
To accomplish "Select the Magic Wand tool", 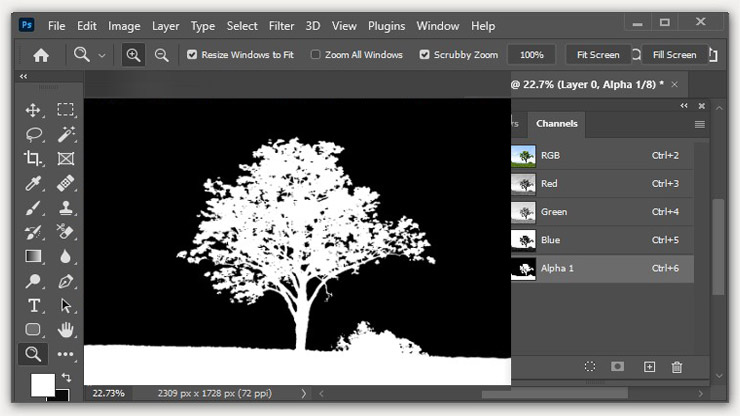I will [x=66, y=134].
